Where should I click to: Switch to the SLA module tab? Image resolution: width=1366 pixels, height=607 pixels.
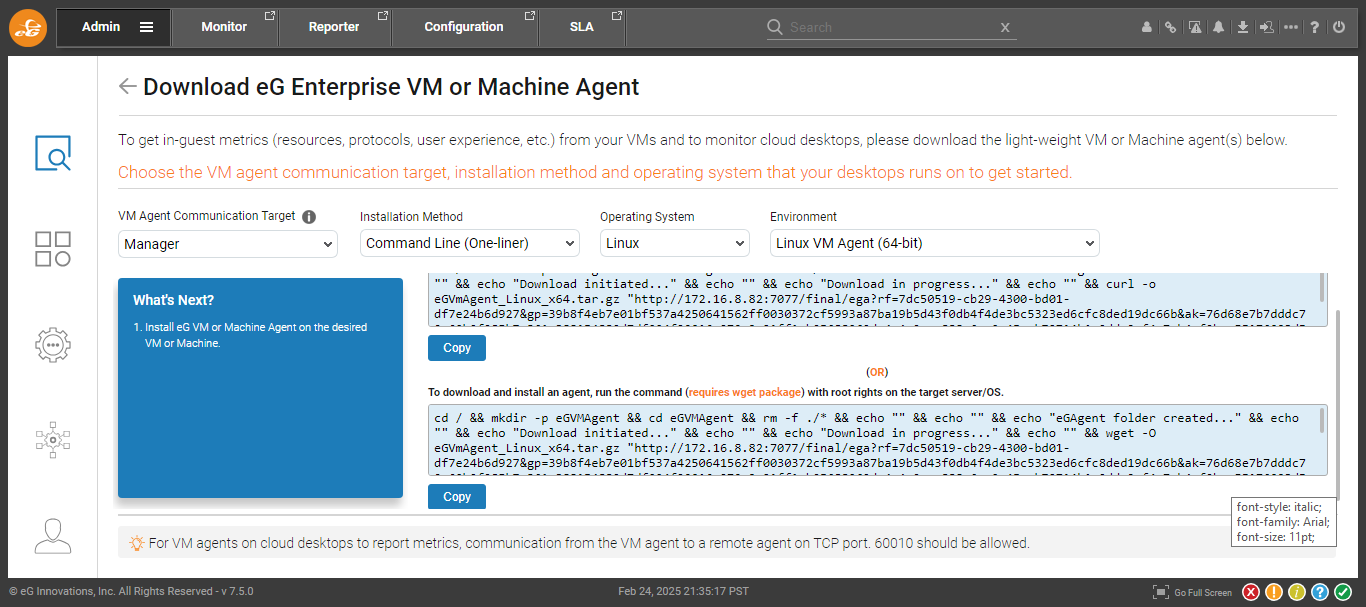click(x=581, y=27)
